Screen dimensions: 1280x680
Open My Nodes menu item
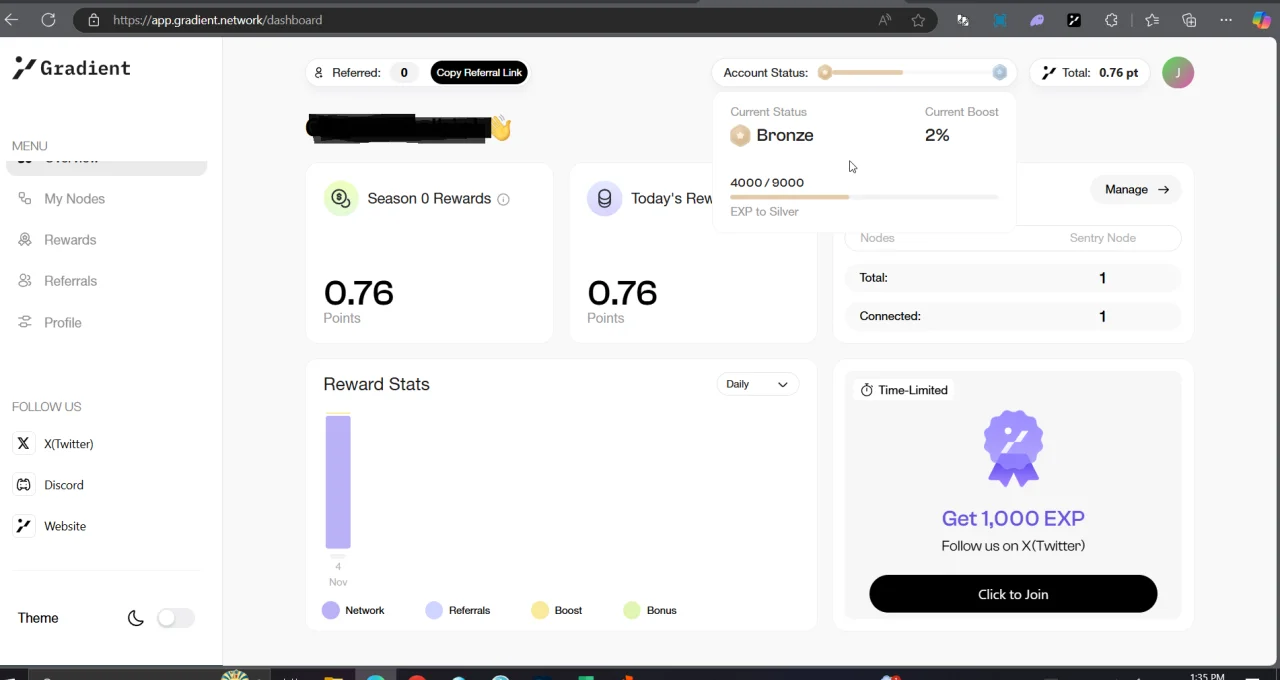74,199
